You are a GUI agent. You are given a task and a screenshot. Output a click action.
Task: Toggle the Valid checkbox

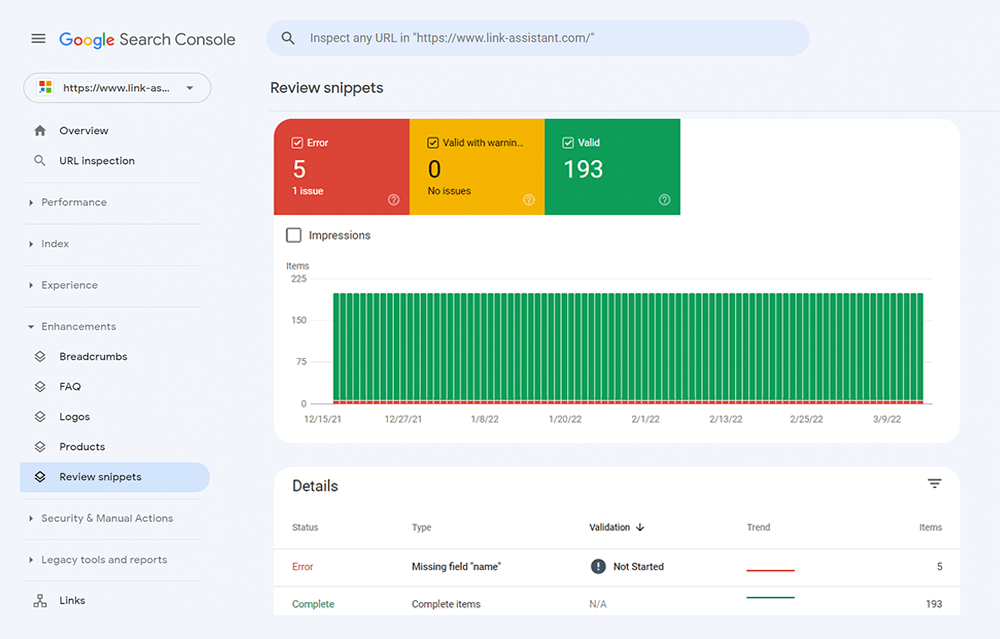tap(568, 143)
